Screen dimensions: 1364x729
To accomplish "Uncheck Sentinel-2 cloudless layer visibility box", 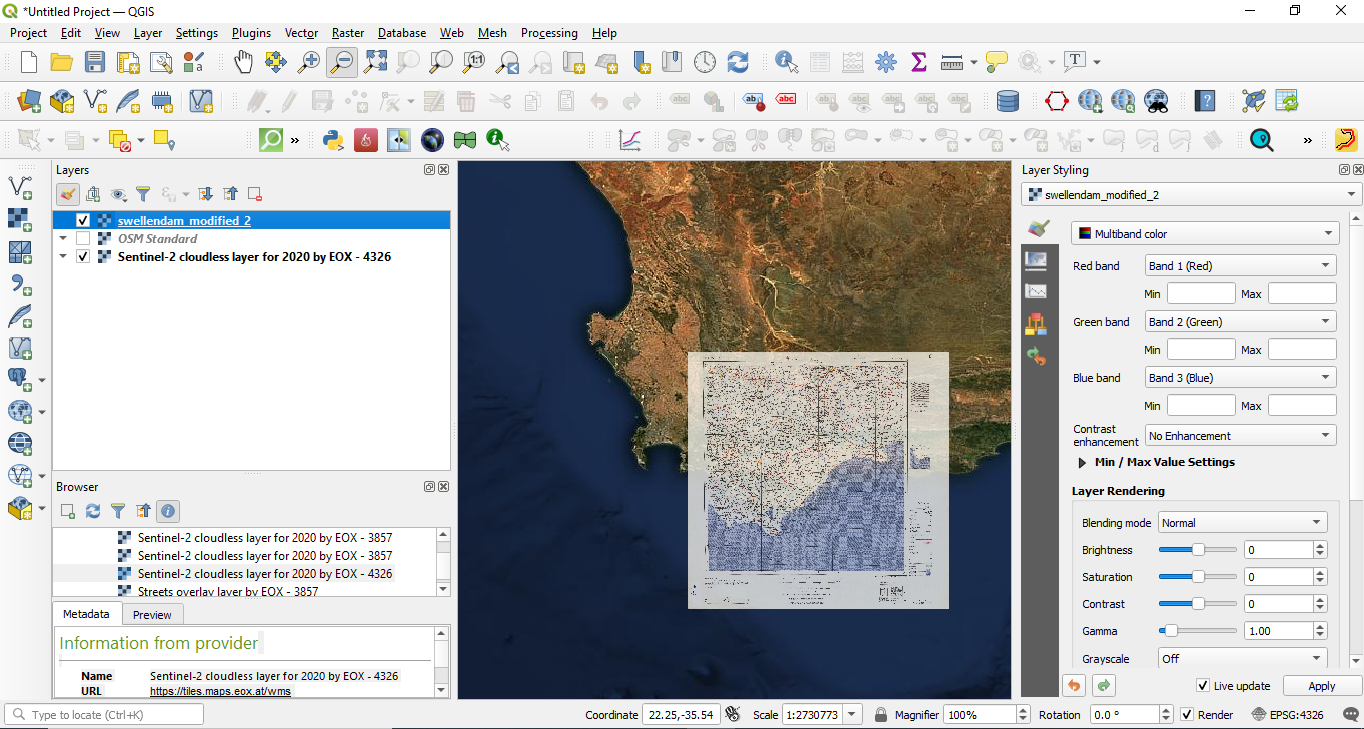I will click(83, 257).
